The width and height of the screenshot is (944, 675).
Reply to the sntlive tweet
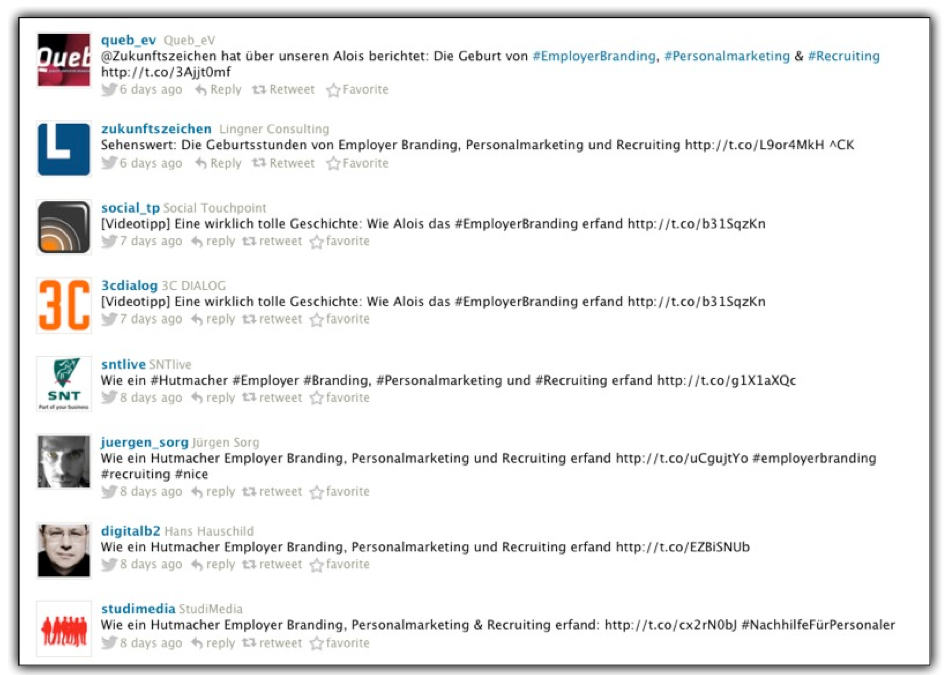[x=213, y=398]
